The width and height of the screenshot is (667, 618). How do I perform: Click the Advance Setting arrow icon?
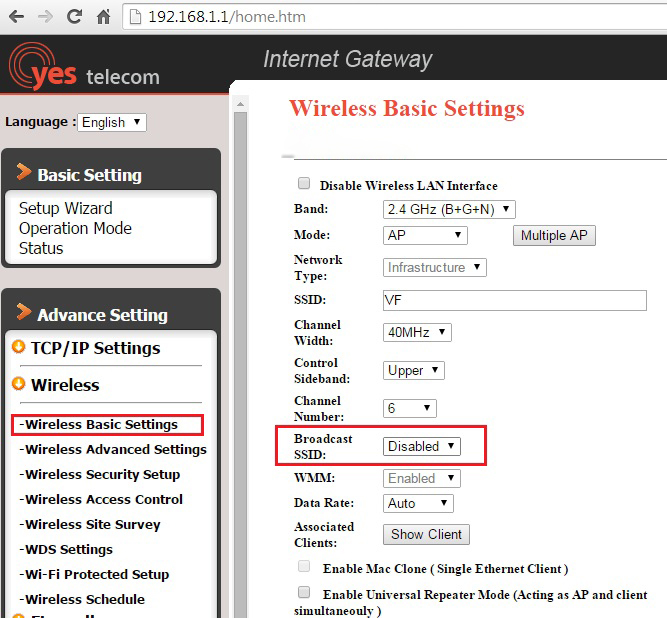click(24, 313)
